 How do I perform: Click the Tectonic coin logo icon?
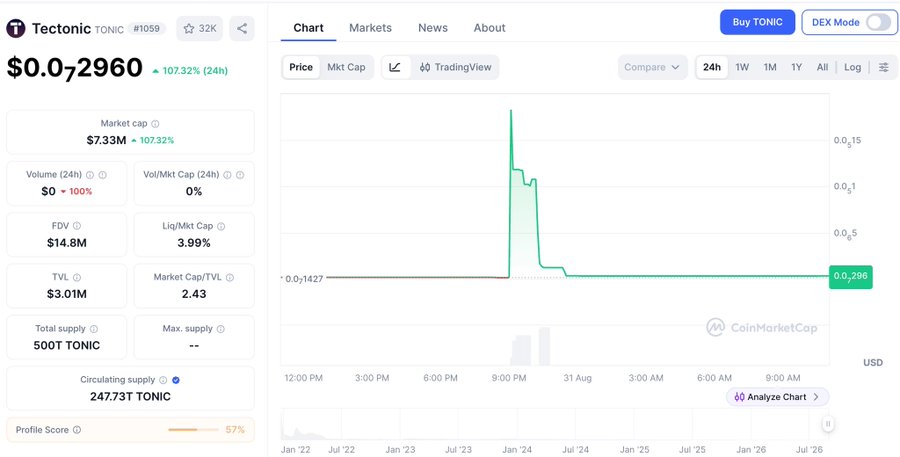point(15,28)
